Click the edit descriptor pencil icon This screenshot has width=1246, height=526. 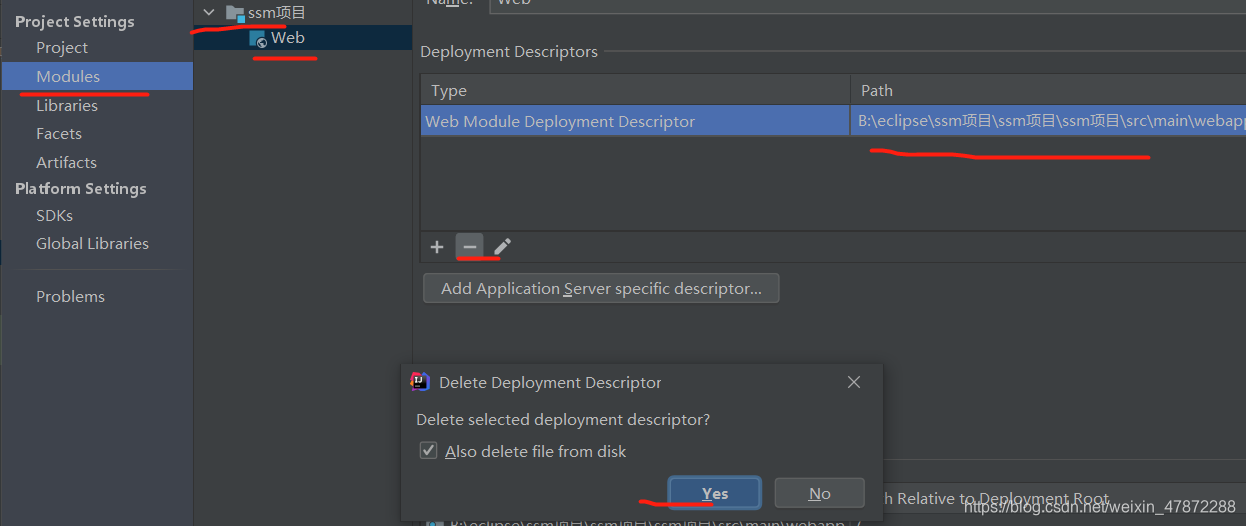pyautogui.click(x=502, y=247)
